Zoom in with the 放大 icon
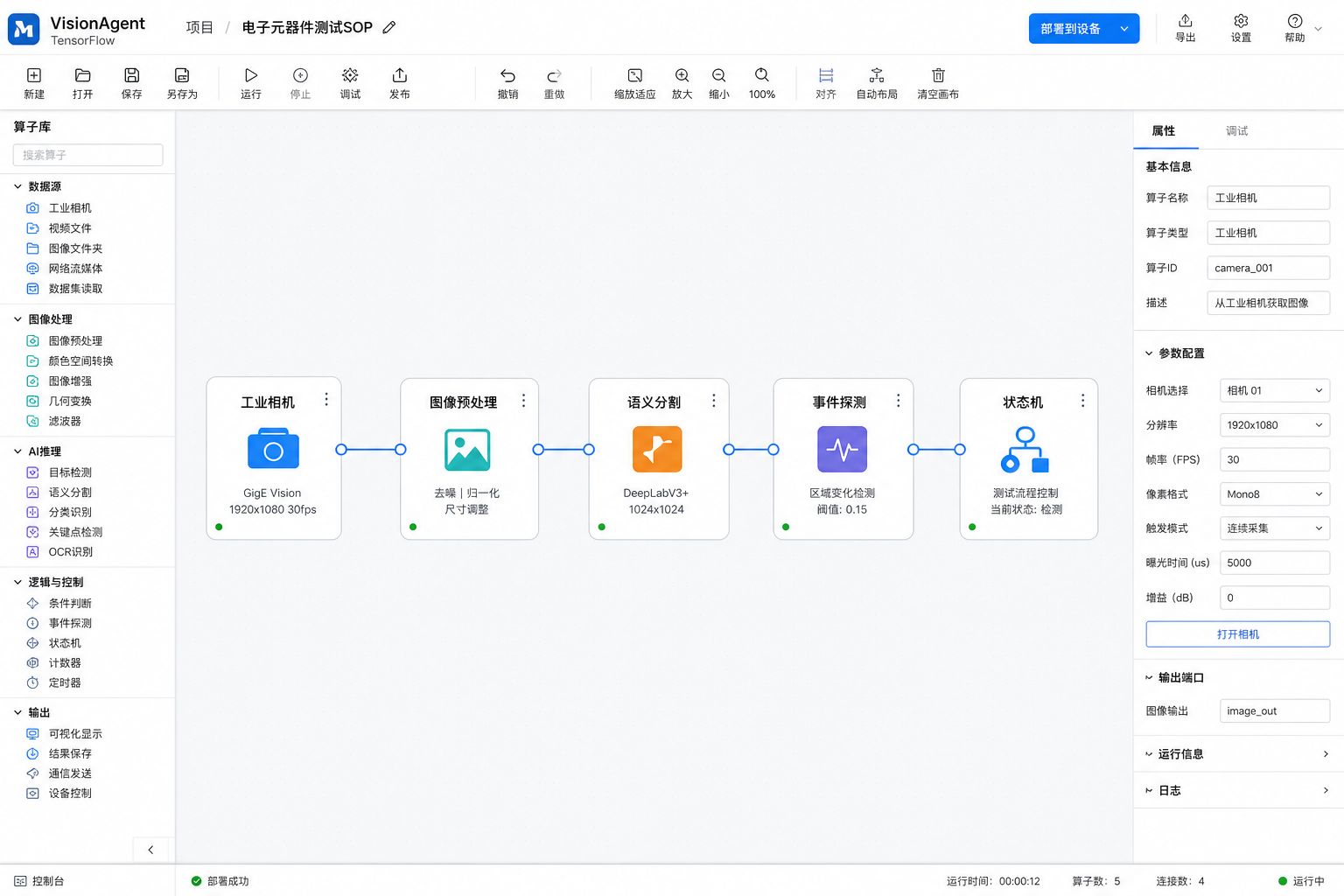The width and height of the screenshot is (1344, 896). [682, 75]
